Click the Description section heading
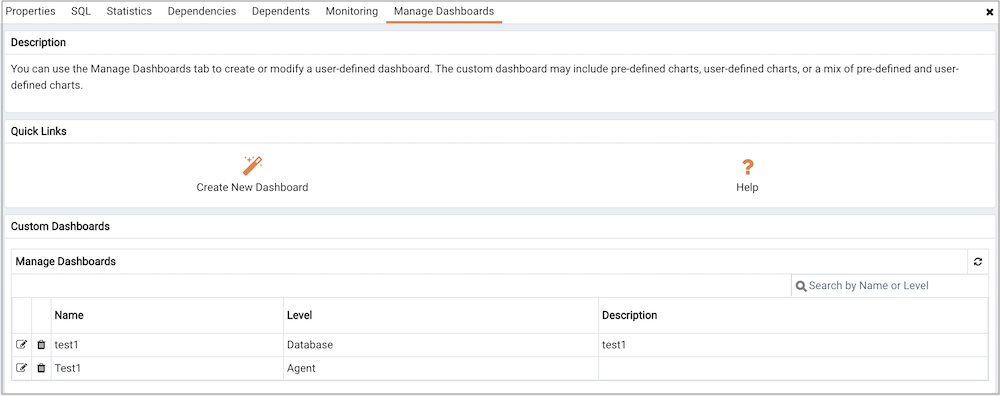This screenshot has width=1000, height=396. [38, 43]
